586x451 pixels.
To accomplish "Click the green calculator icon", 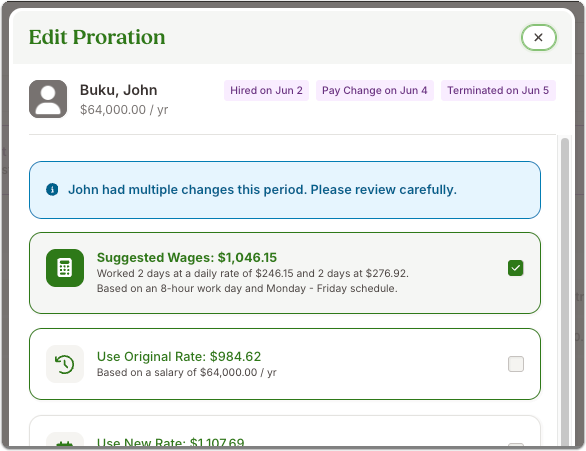I will (65, 268).
